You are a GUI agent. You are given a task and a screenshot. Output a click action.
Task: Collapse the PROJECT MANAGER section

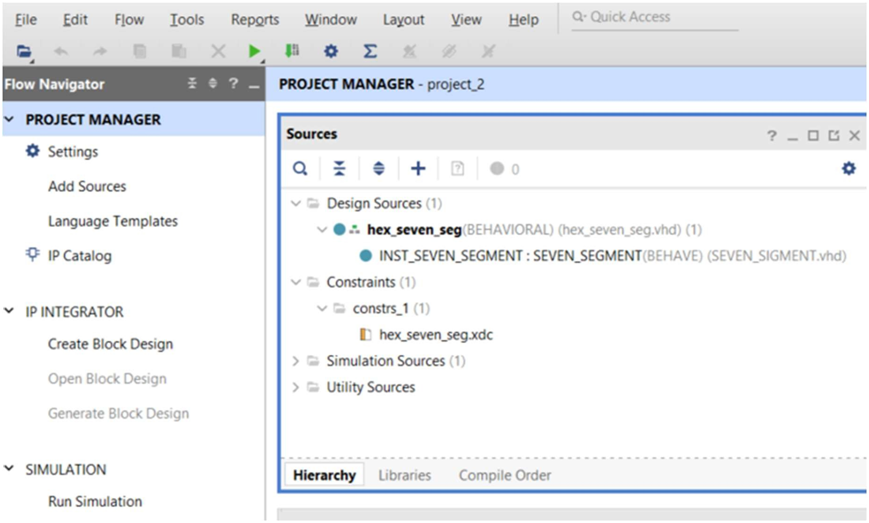[x=10, y=119]
